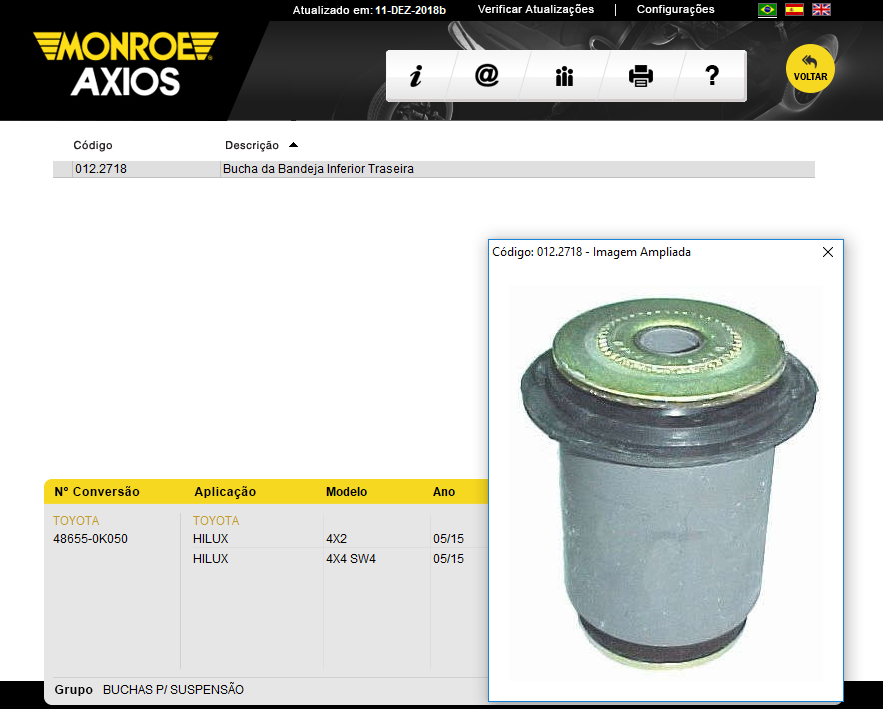The height and width of the screenshot is (709, 883).
Task: Close the Imagem Ampliada popup
Action: [827, 252]
